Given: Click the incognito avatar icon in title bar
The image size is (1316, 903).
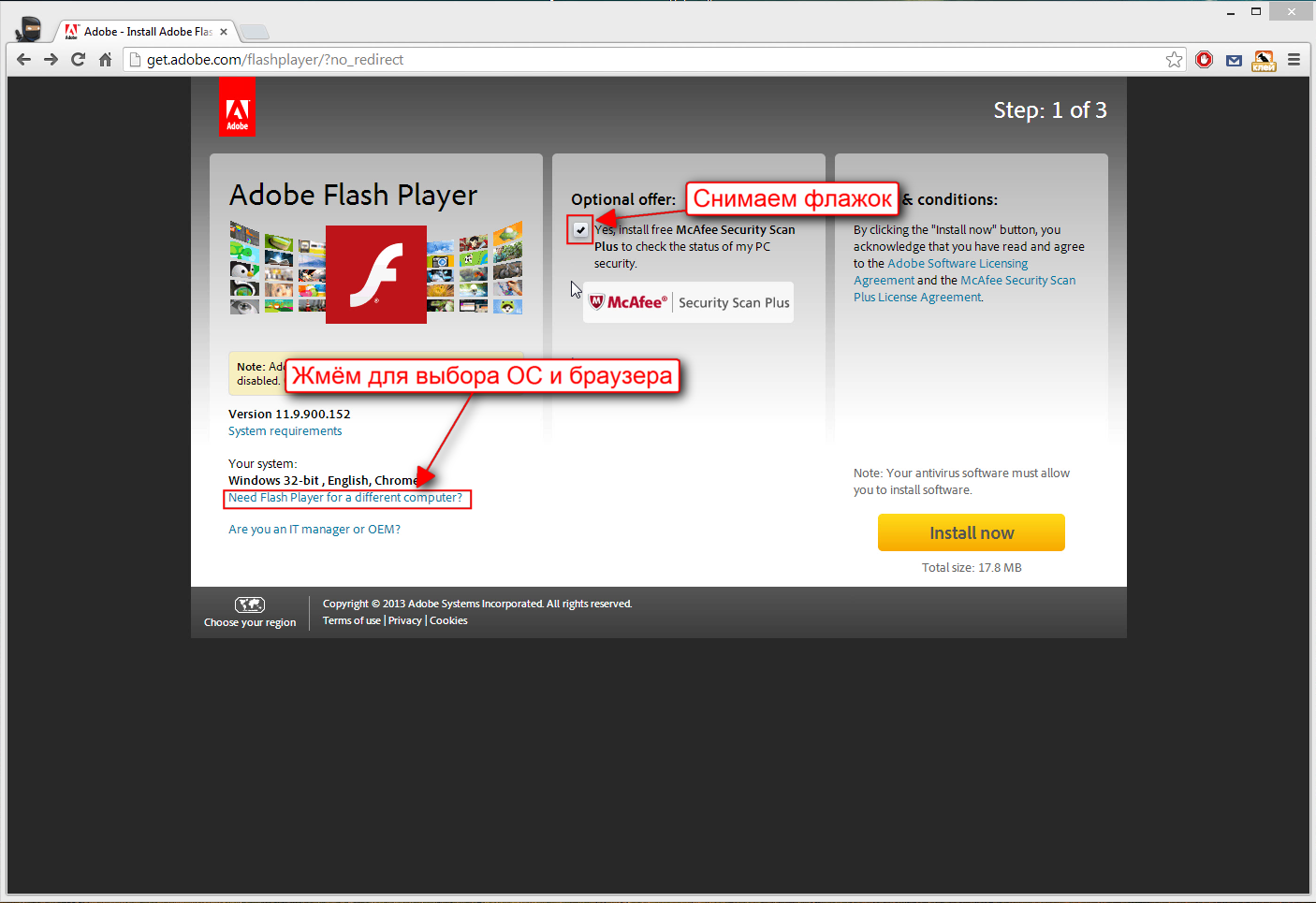Looking at the screenshot, I should click(29, 28).
